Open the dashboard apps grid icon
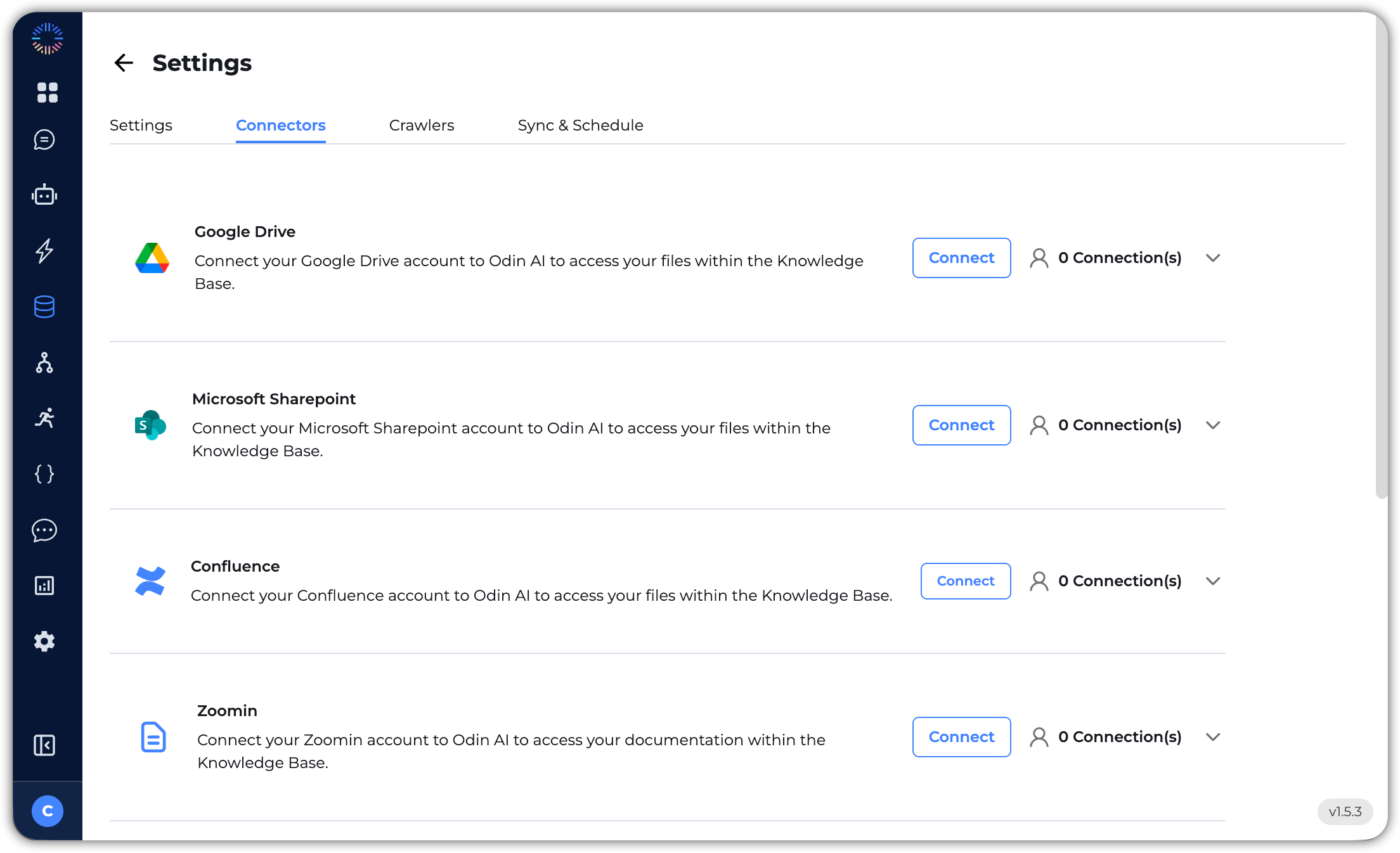The height and width of the screenshot is (853, 1400). tap(47, 93)
